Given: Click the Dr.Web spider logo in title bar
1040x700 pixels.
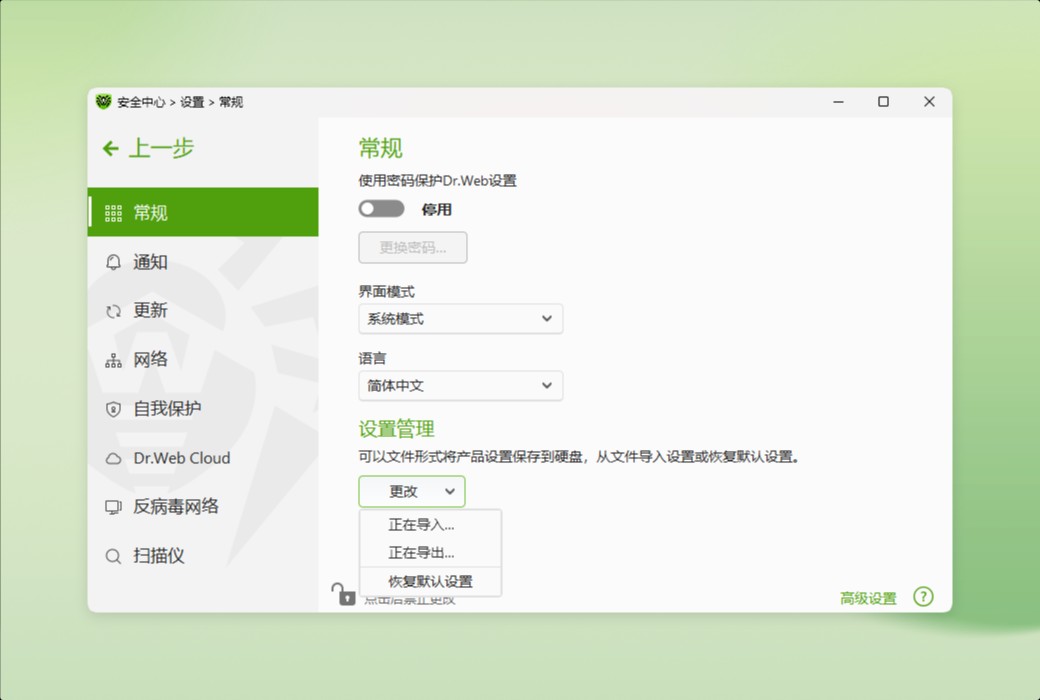Looking at the screenshot, I should pos(104,101).
